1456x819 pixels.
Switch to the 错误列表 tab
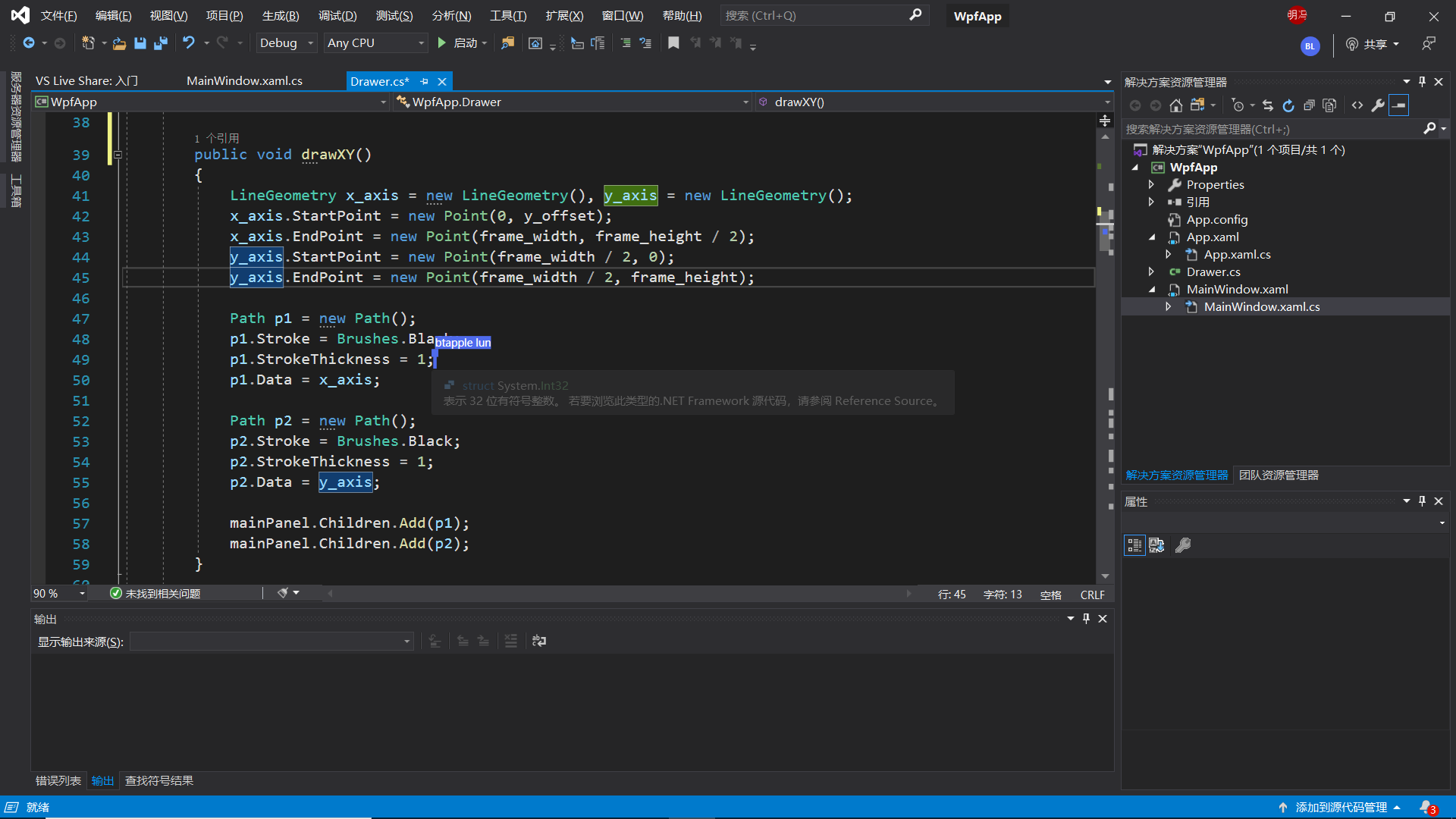coord(58,781)
